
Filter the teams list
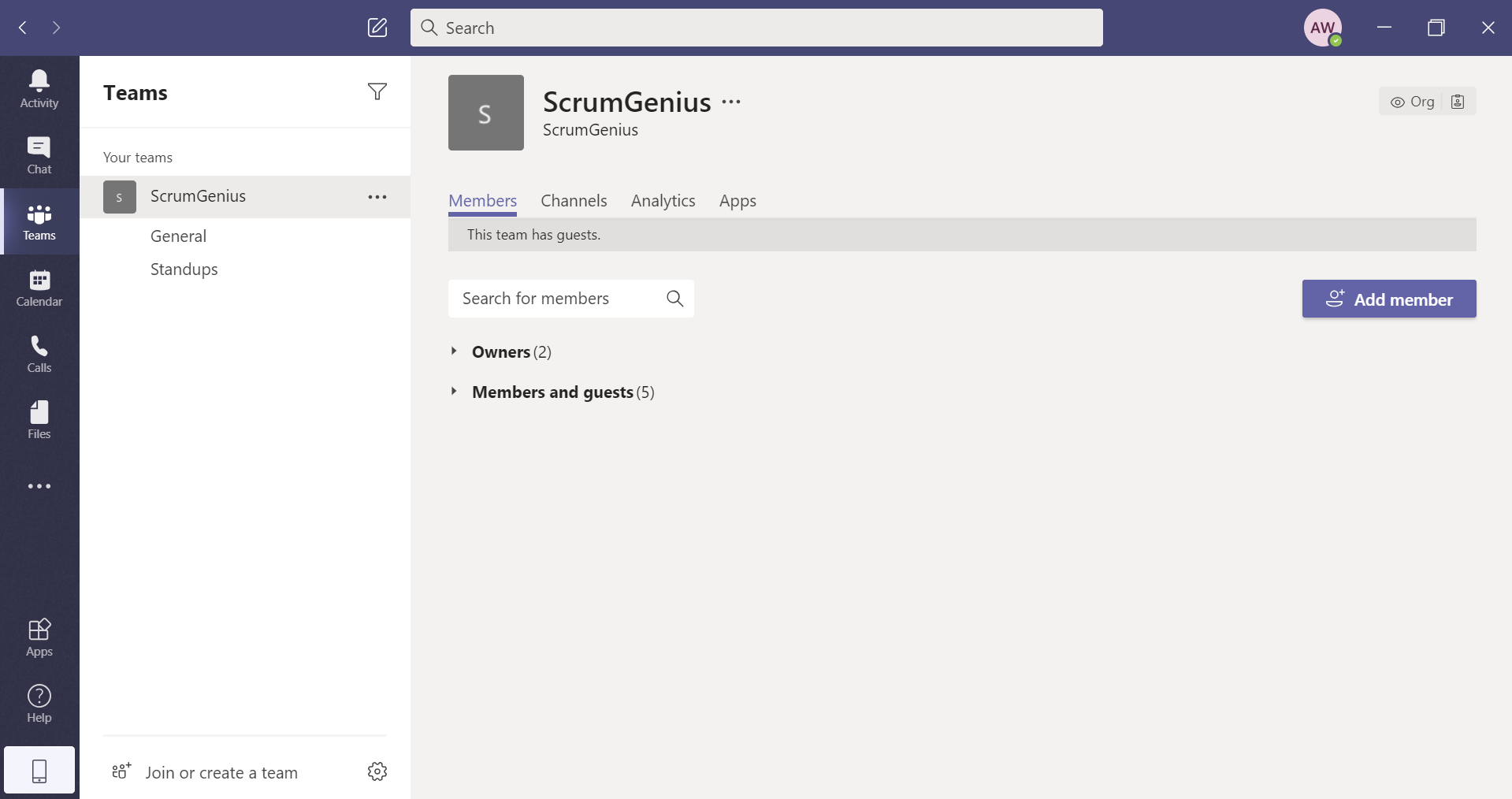377,91
